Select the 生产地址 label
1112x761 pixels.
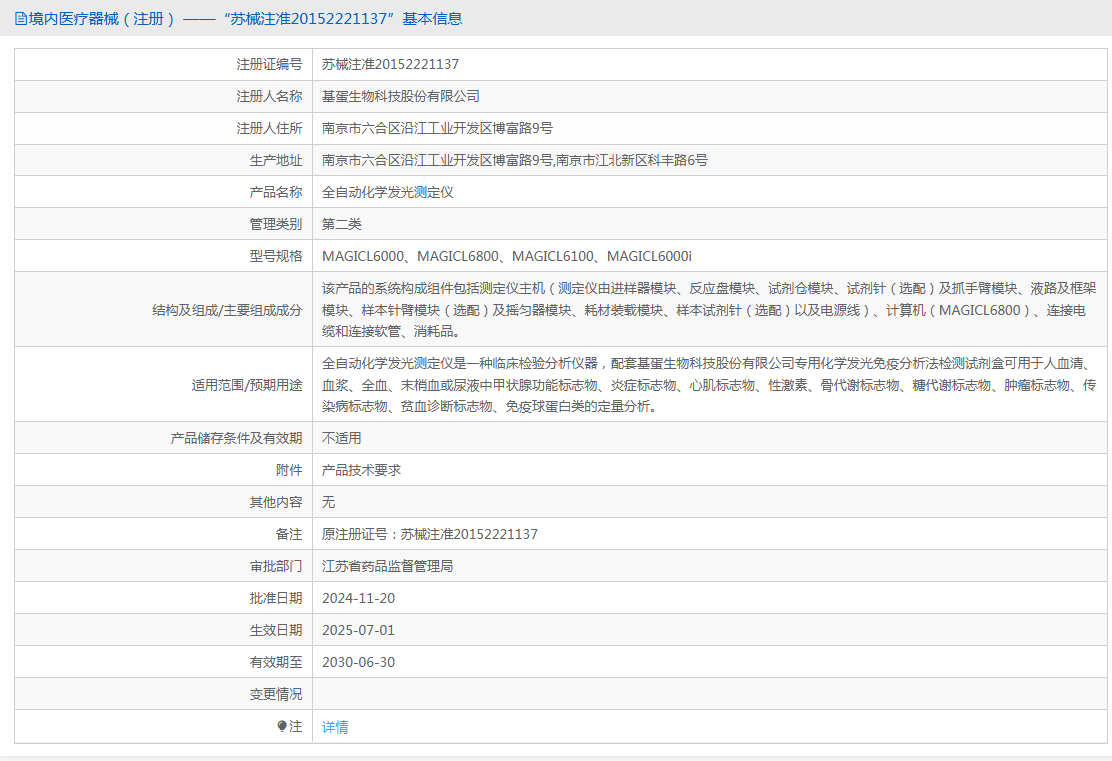click(276, 160)
